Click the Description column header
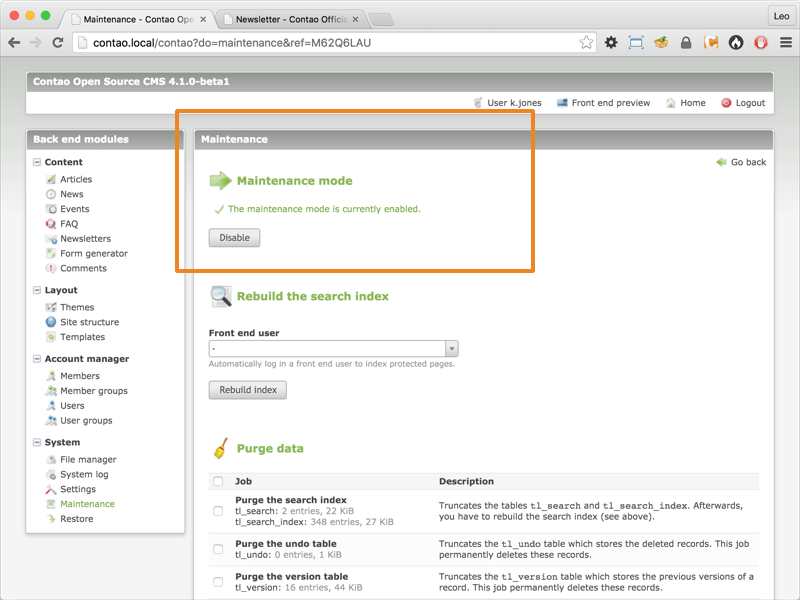The height and width of the screenshot is (600, 800). (x=466, y=481)
